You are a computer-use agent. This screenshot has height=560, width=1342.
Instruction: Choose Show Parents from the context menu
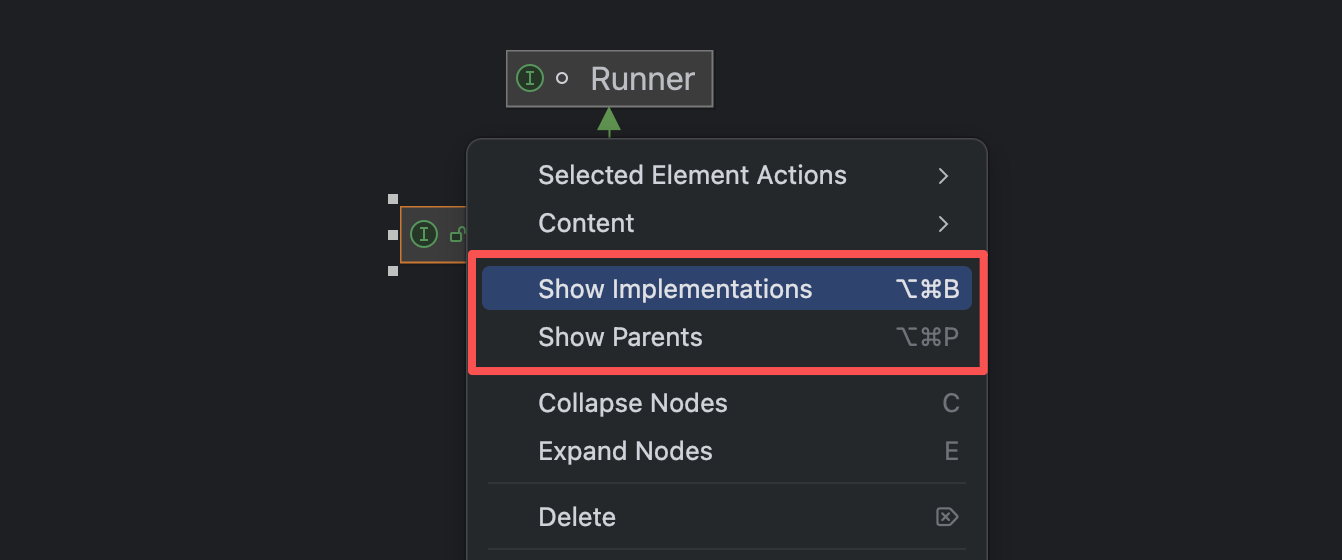(x=620, y=338)
